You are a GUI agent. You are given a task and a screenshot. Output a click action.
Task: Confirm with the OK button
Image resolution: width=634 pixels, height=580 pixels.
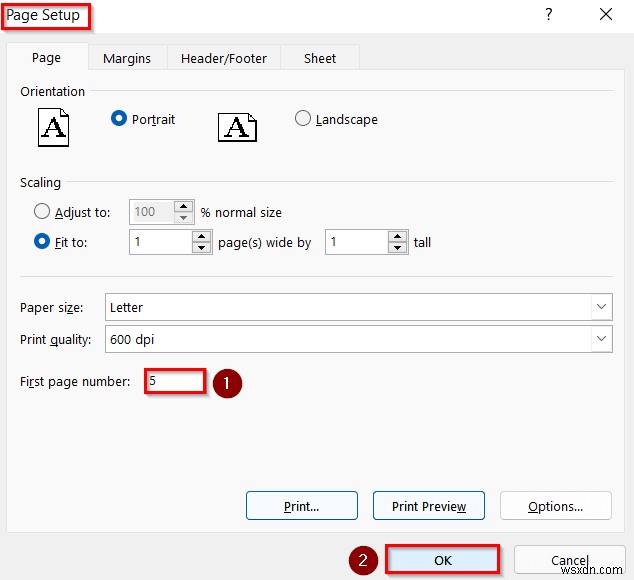442,560
